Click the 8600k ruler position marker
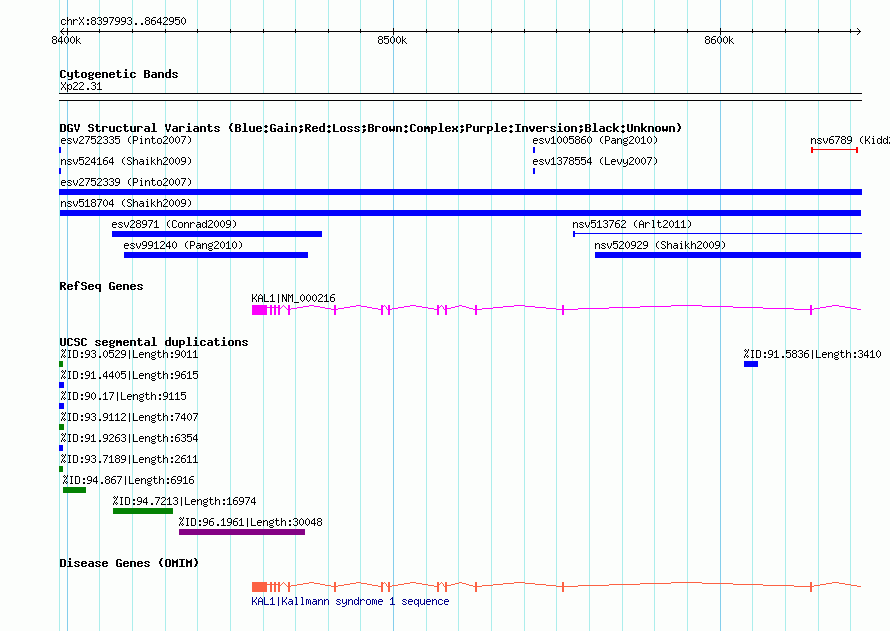Screen dimensions: 890x631 click(719, 40)
